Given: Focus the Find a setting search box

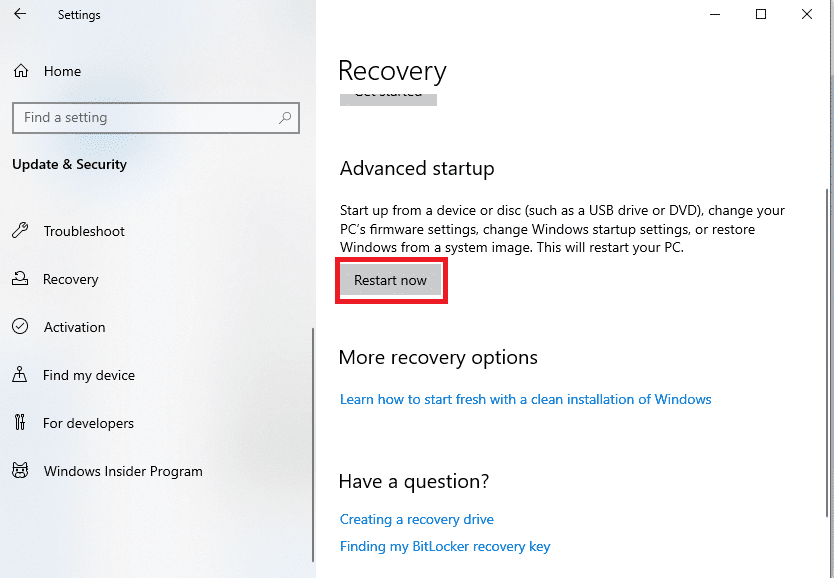Looking at the screenshot, I should (156, 118).
